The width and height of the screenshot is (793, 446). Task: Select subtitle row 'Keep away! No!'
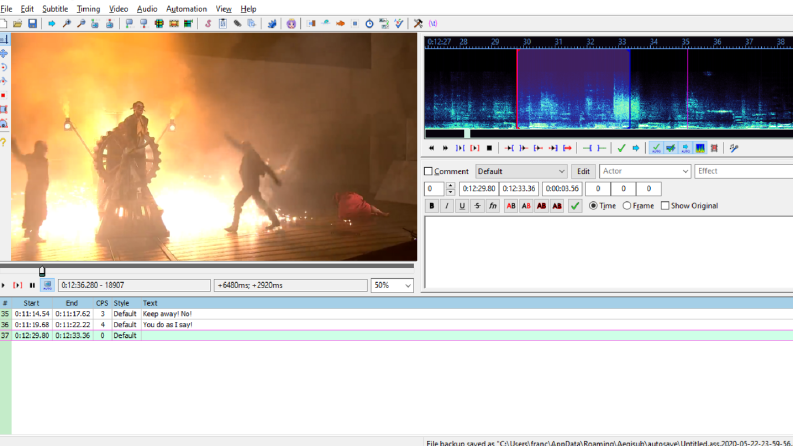pyautogui.click(x=396, y=314)
